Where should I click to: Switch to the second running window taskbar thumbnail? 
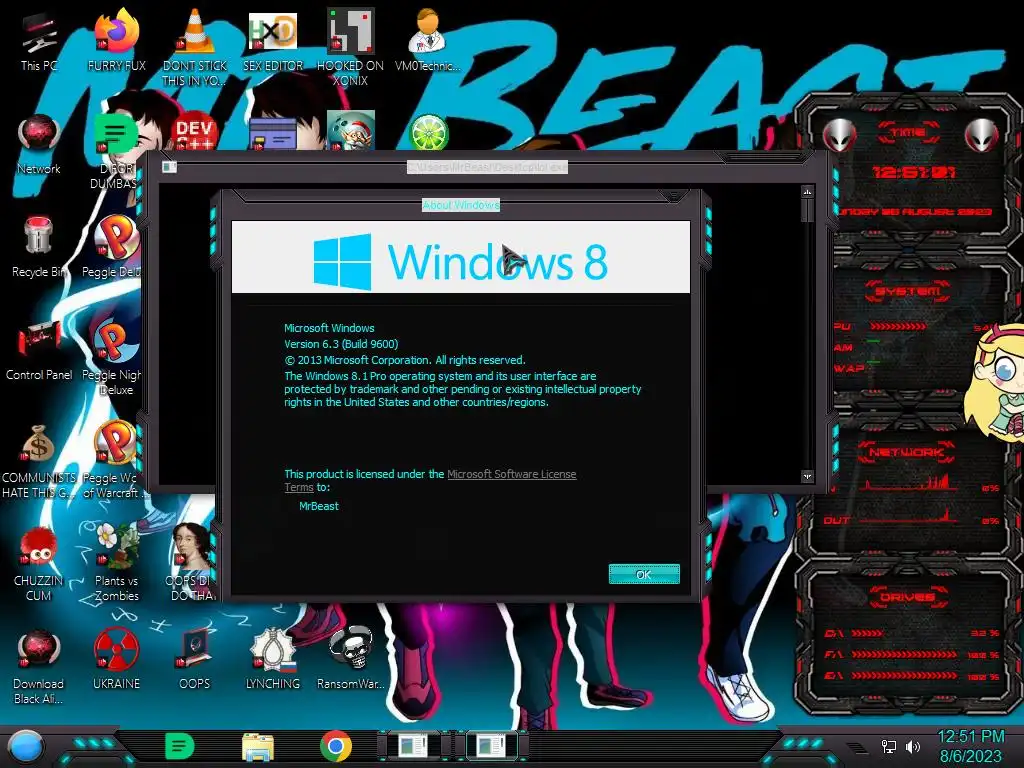click(491, 746)
